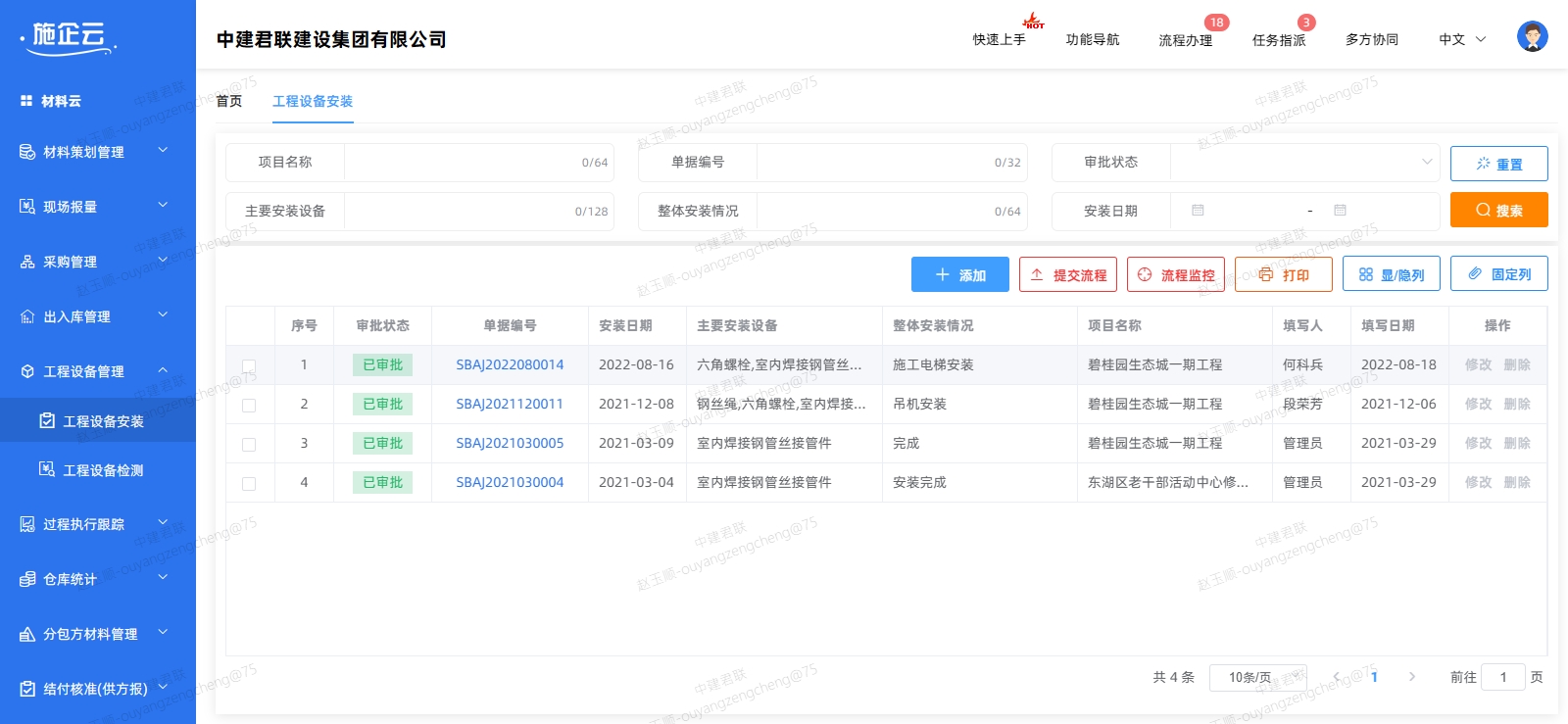This screenshot has width=1568, height=724.
Task: Open 流程办理 with 18 badge
Action: pyautogui.click(x=1185, y=40)
